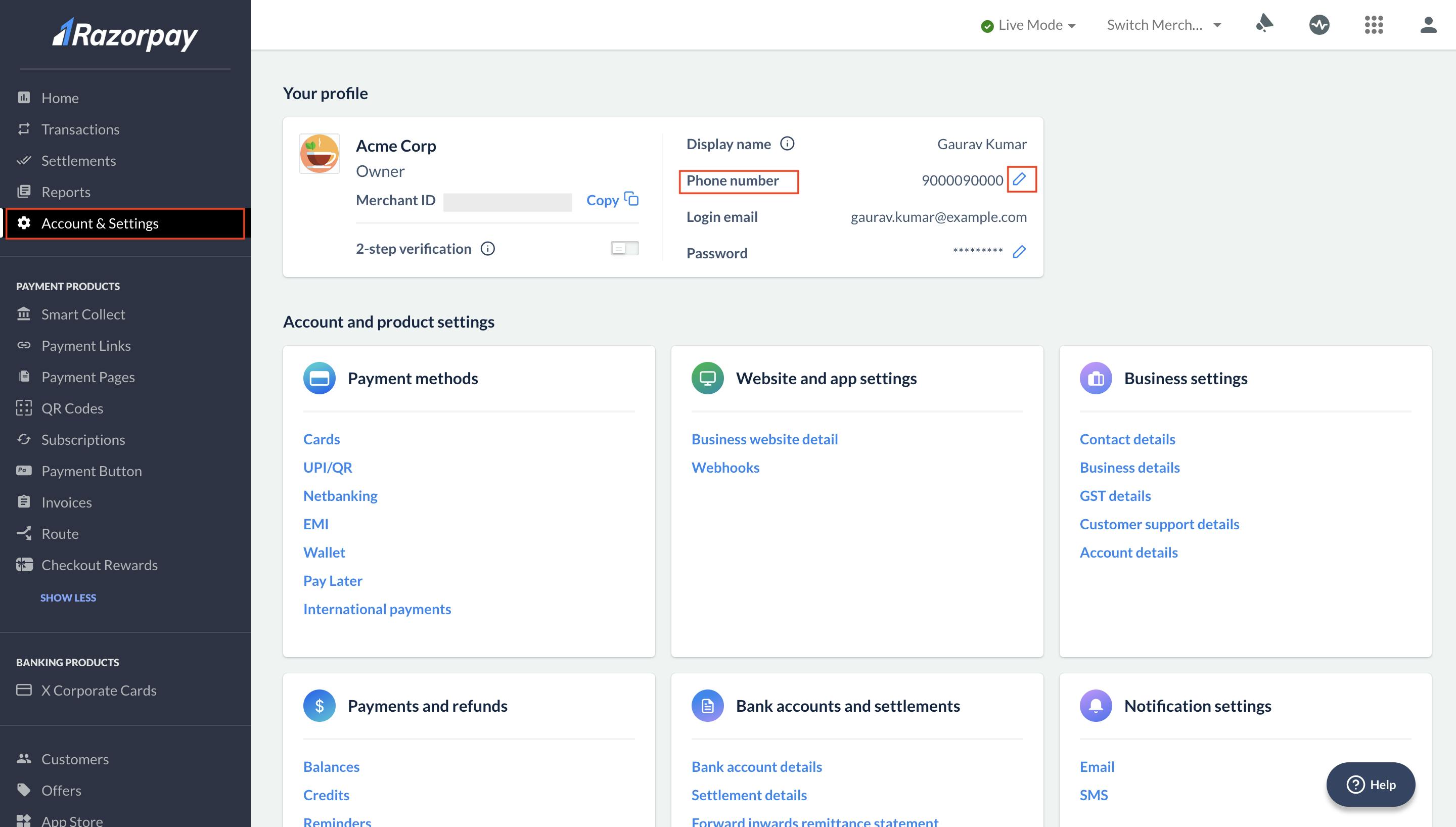Open the GST details link
1456x827 pixels.
[1115, 496]
